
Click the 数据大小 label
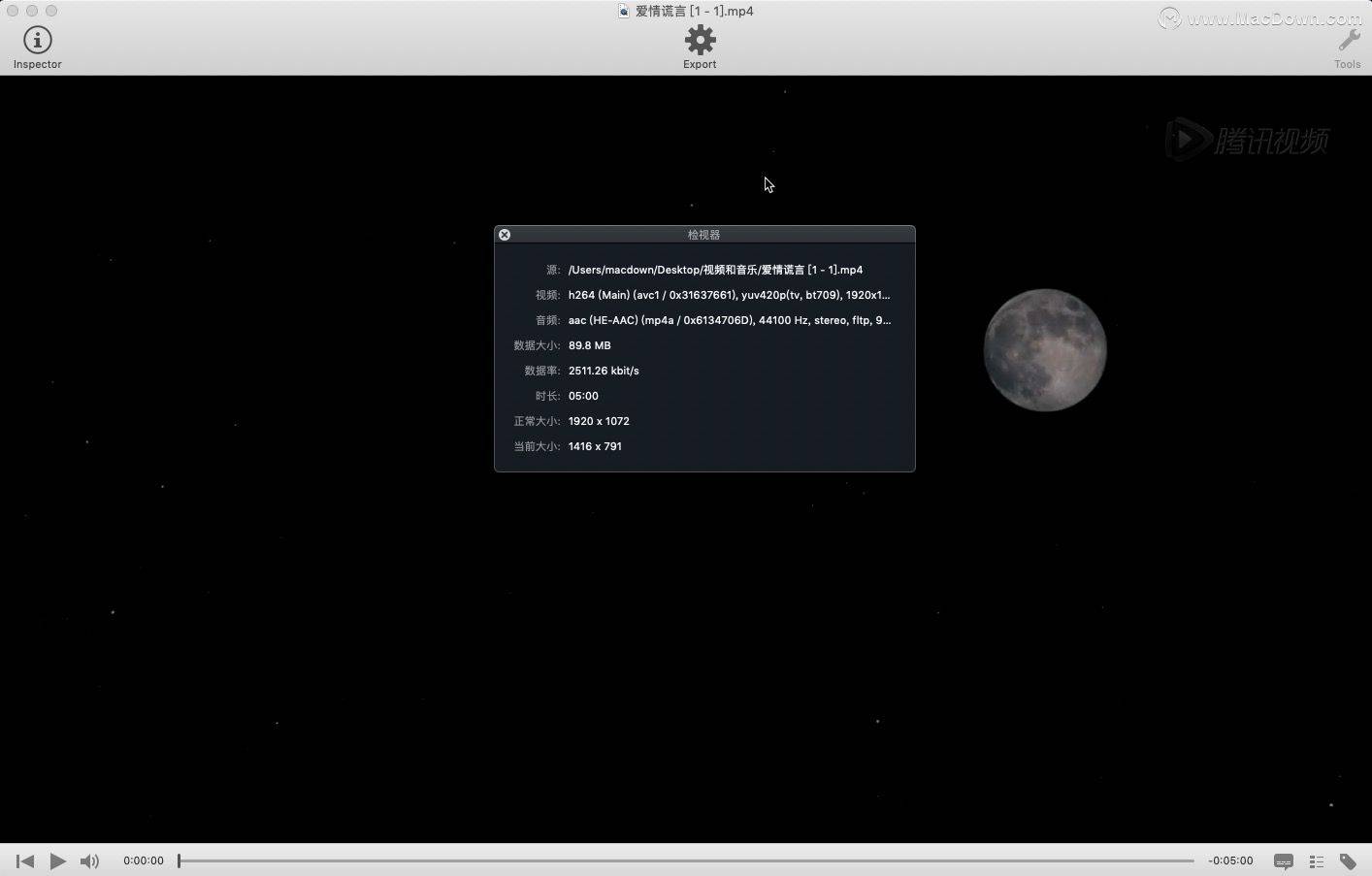(x=537, y=345)
